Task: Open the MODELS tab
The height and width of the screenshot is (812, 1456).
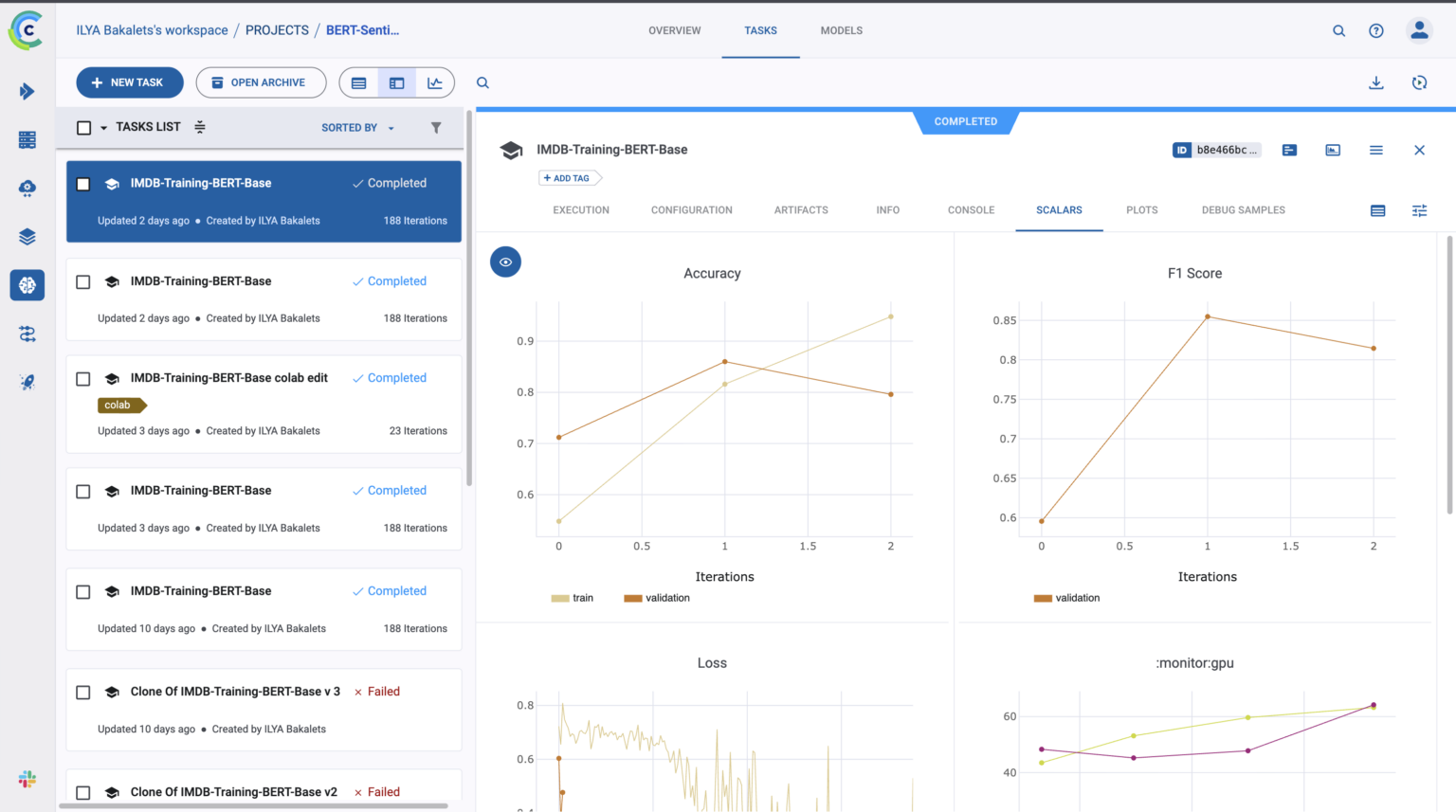Action: coord(841,30)
